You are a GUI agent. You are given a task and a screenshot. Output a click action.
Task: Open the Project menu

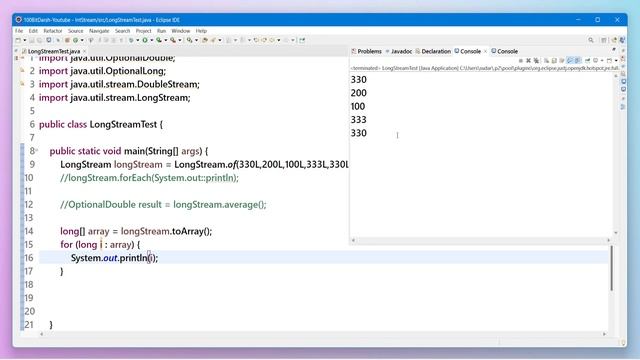pos(144,31)
